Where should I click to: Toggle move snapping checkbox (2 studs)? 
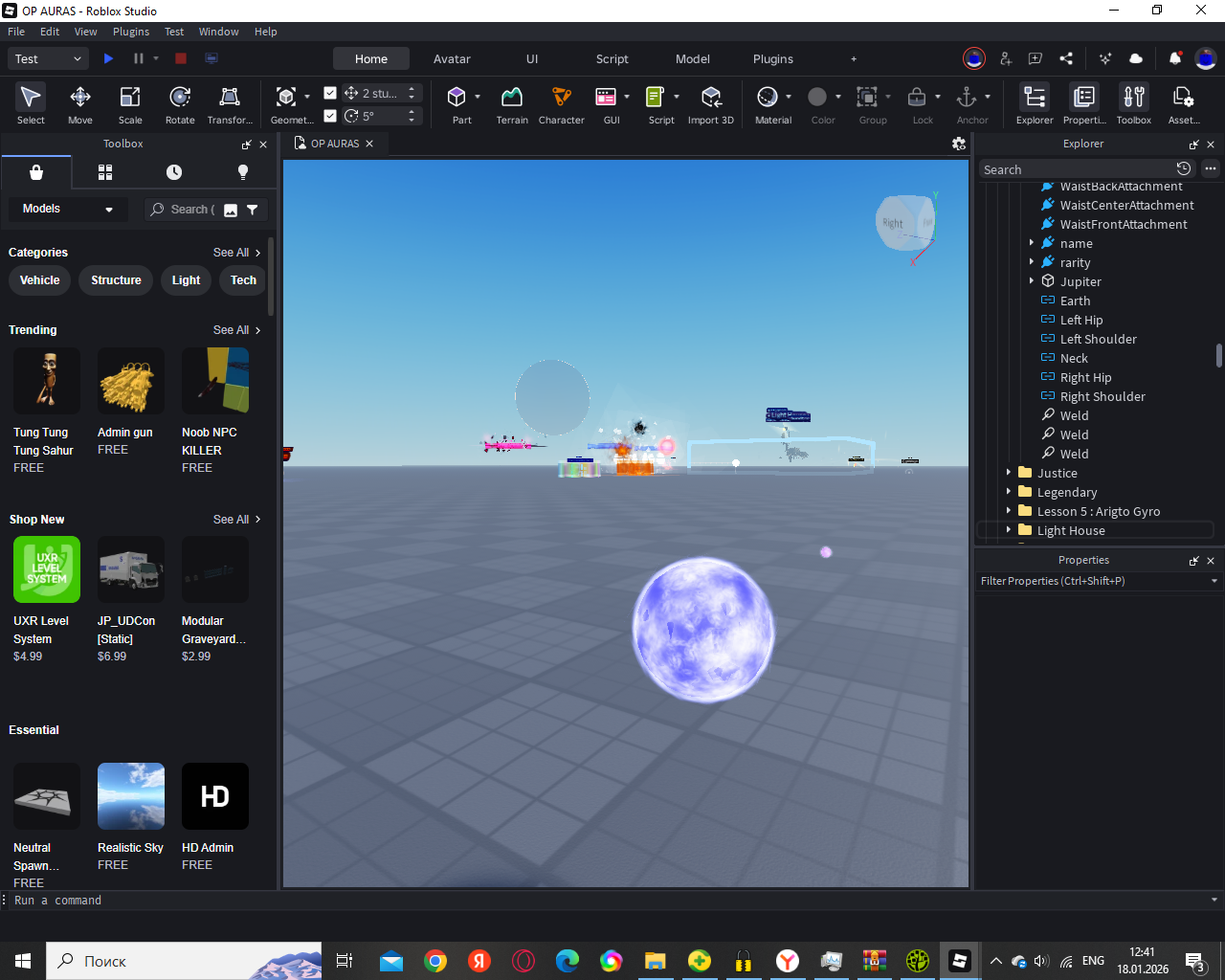coord(330,93)
